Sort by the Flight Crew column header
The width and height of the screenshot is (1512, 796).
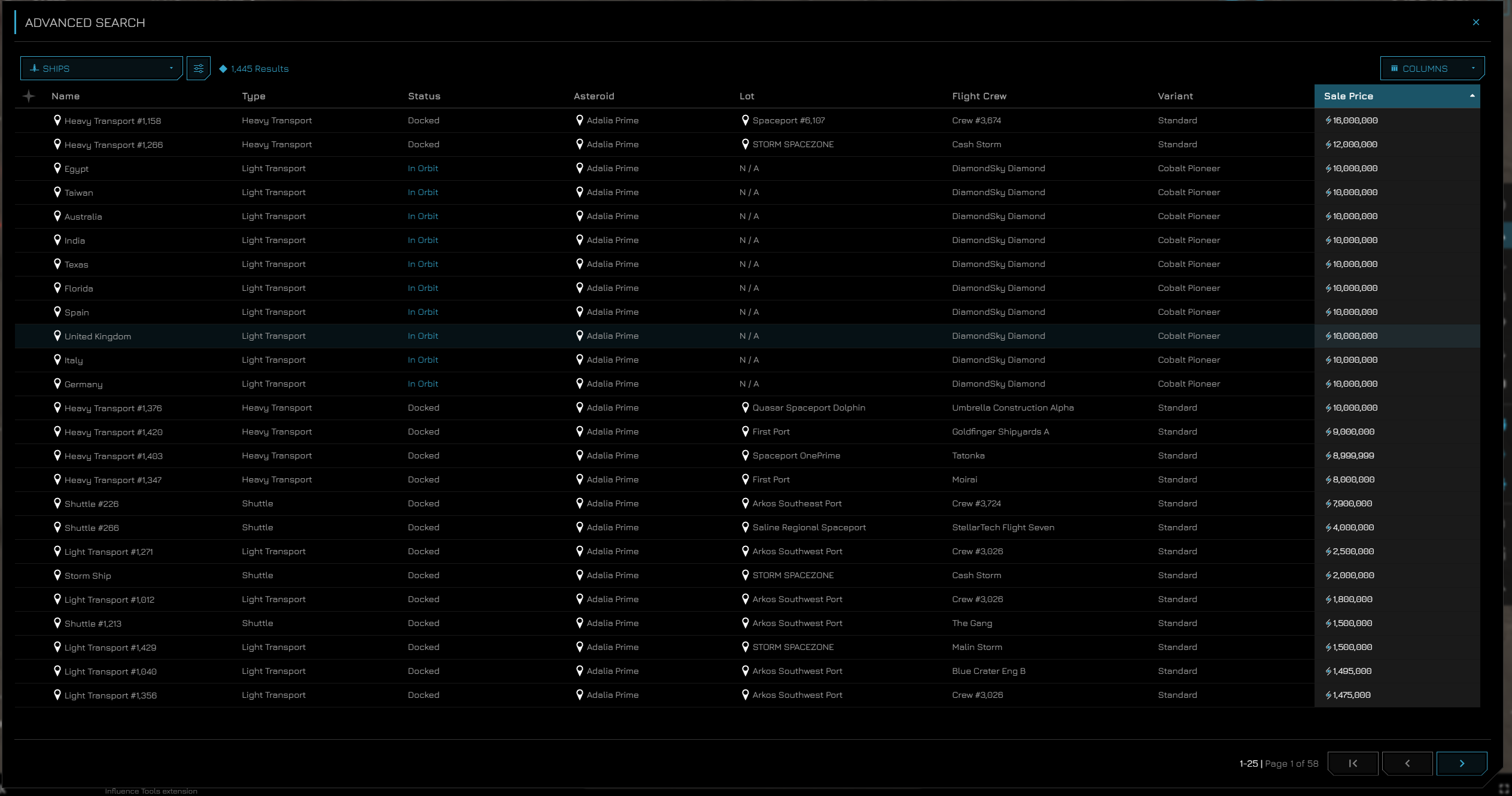[979, 96]
